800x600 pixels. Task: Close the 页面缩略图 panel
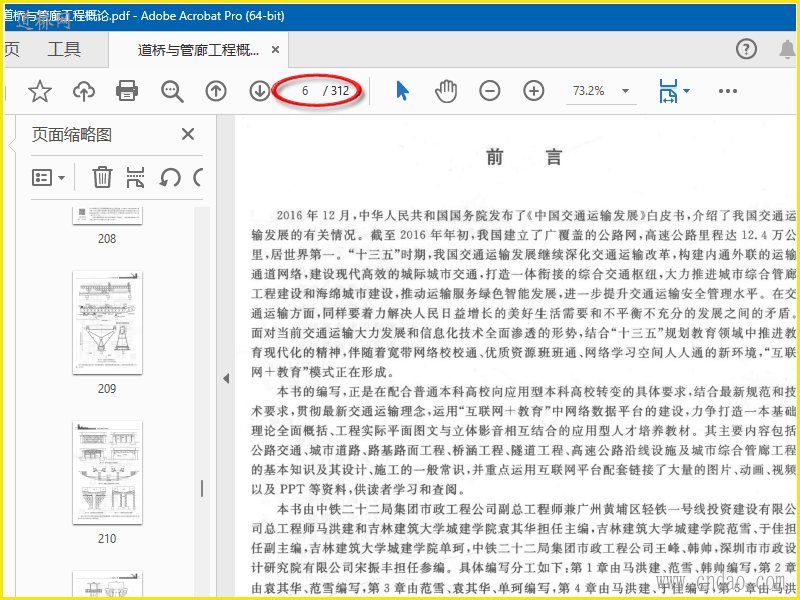coord(188,134)
